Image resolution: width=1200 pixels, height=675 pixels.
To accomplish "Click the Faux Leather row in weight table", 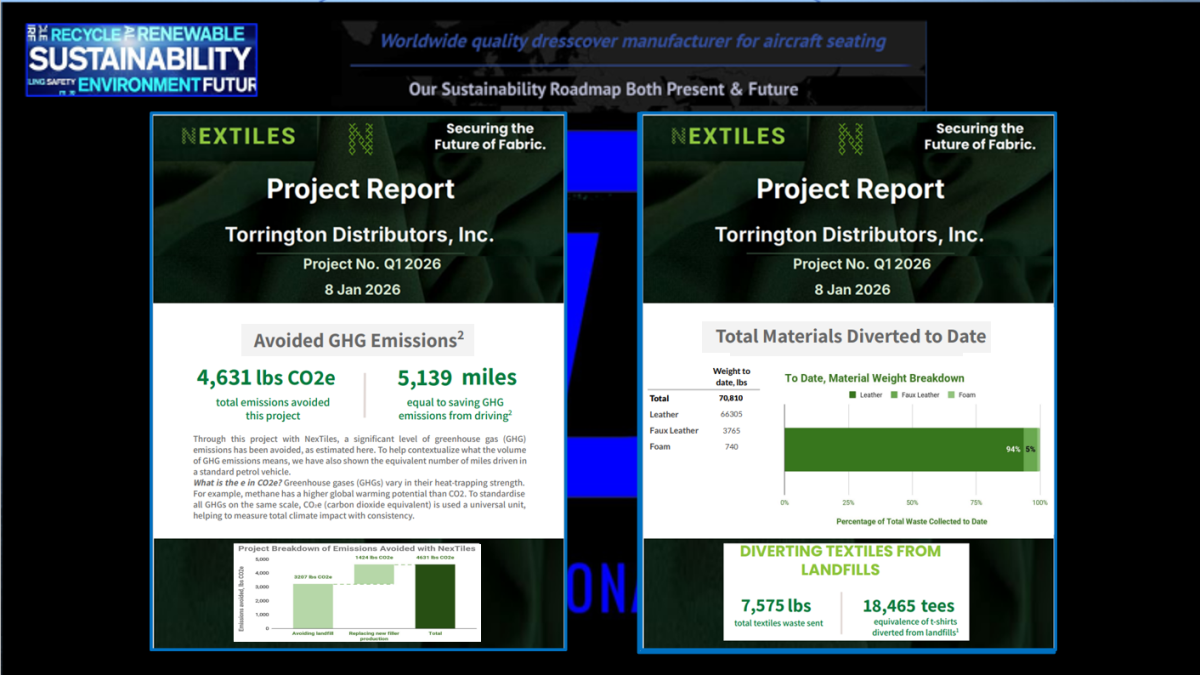I will point(699,430).
